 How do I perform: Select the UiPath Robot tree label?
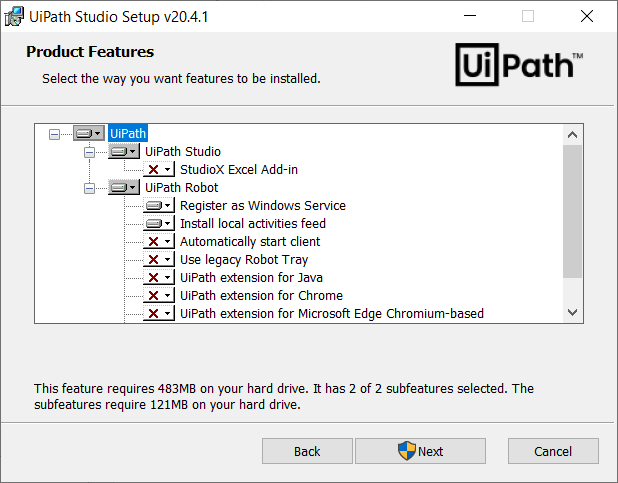(x=181, y=187)
